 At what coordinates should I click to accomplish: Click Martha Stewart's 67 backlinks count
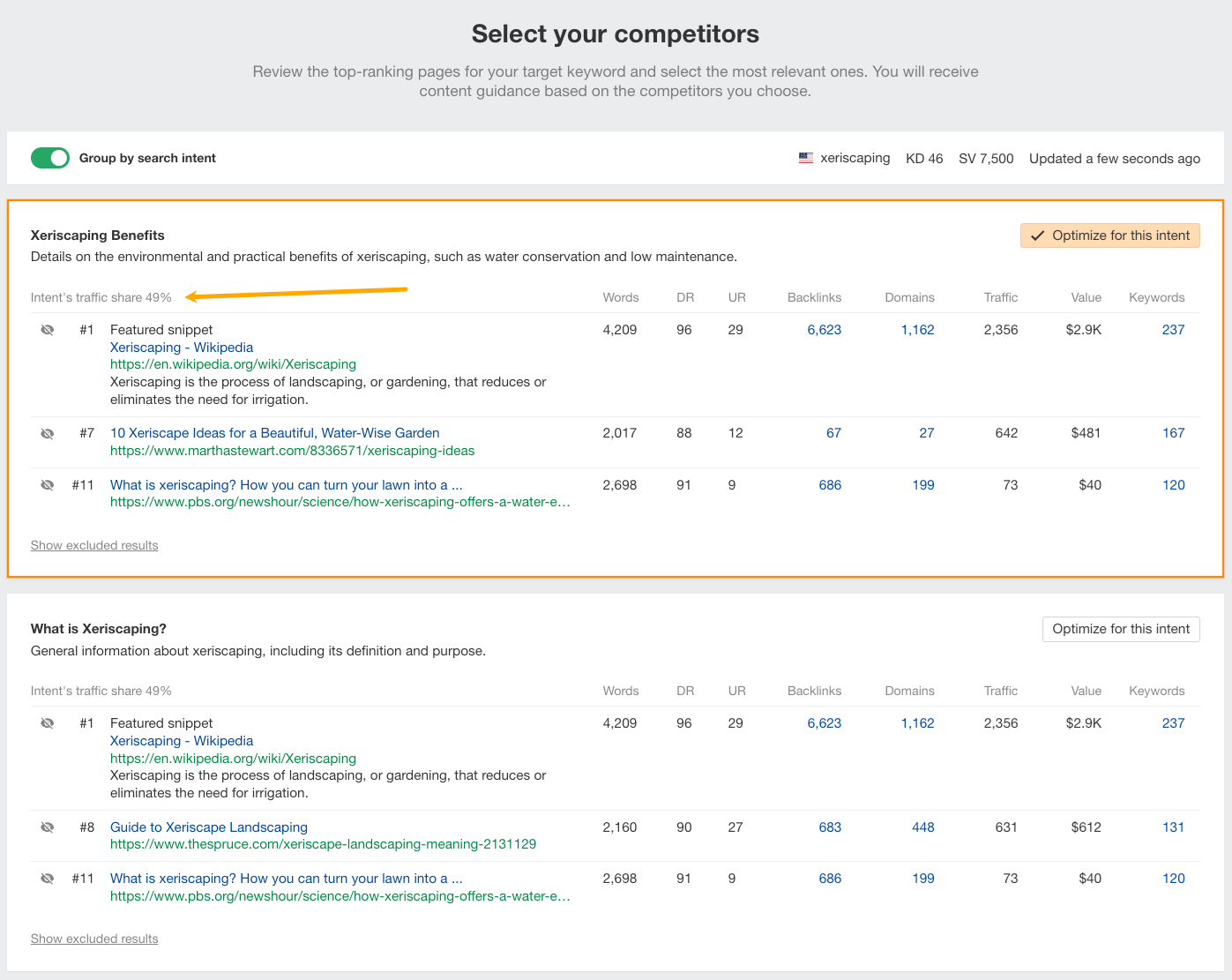point(833,433)
